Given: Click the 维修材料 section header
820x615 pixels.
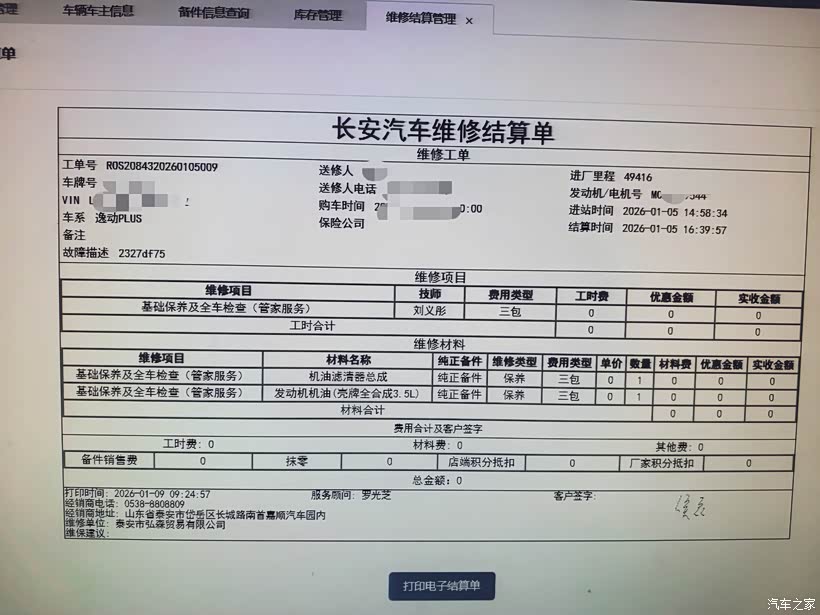Looking at the screenshot, I should 439,344.
